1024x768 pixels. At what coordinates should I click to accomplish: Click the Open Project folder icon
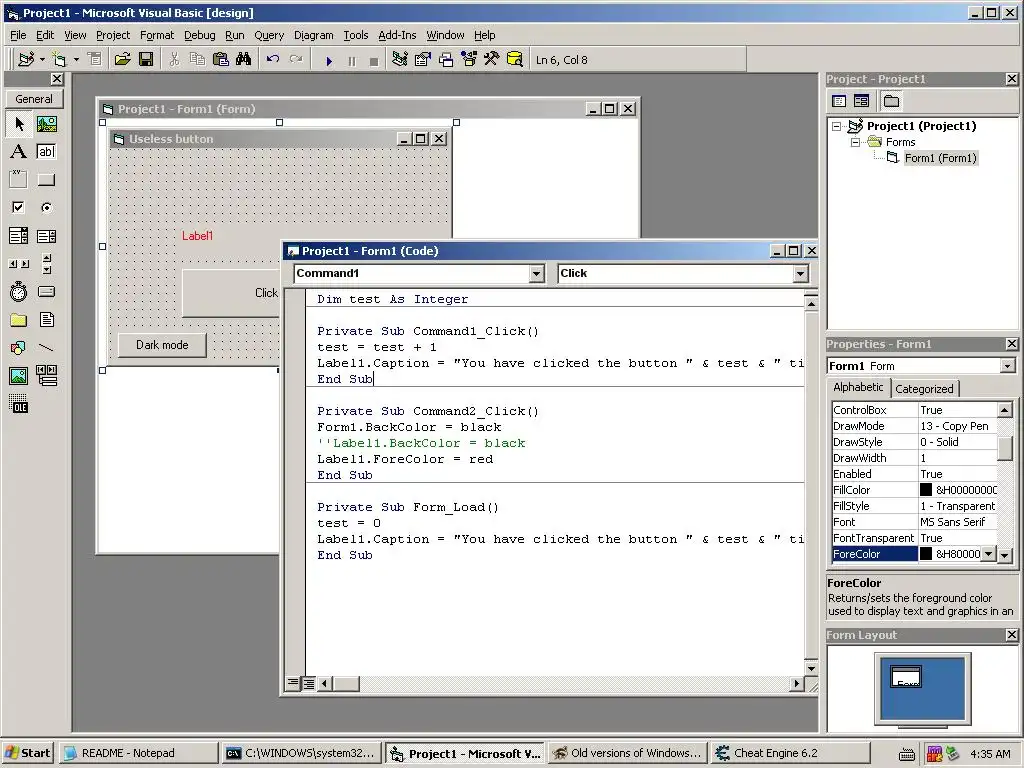(122, 59)
